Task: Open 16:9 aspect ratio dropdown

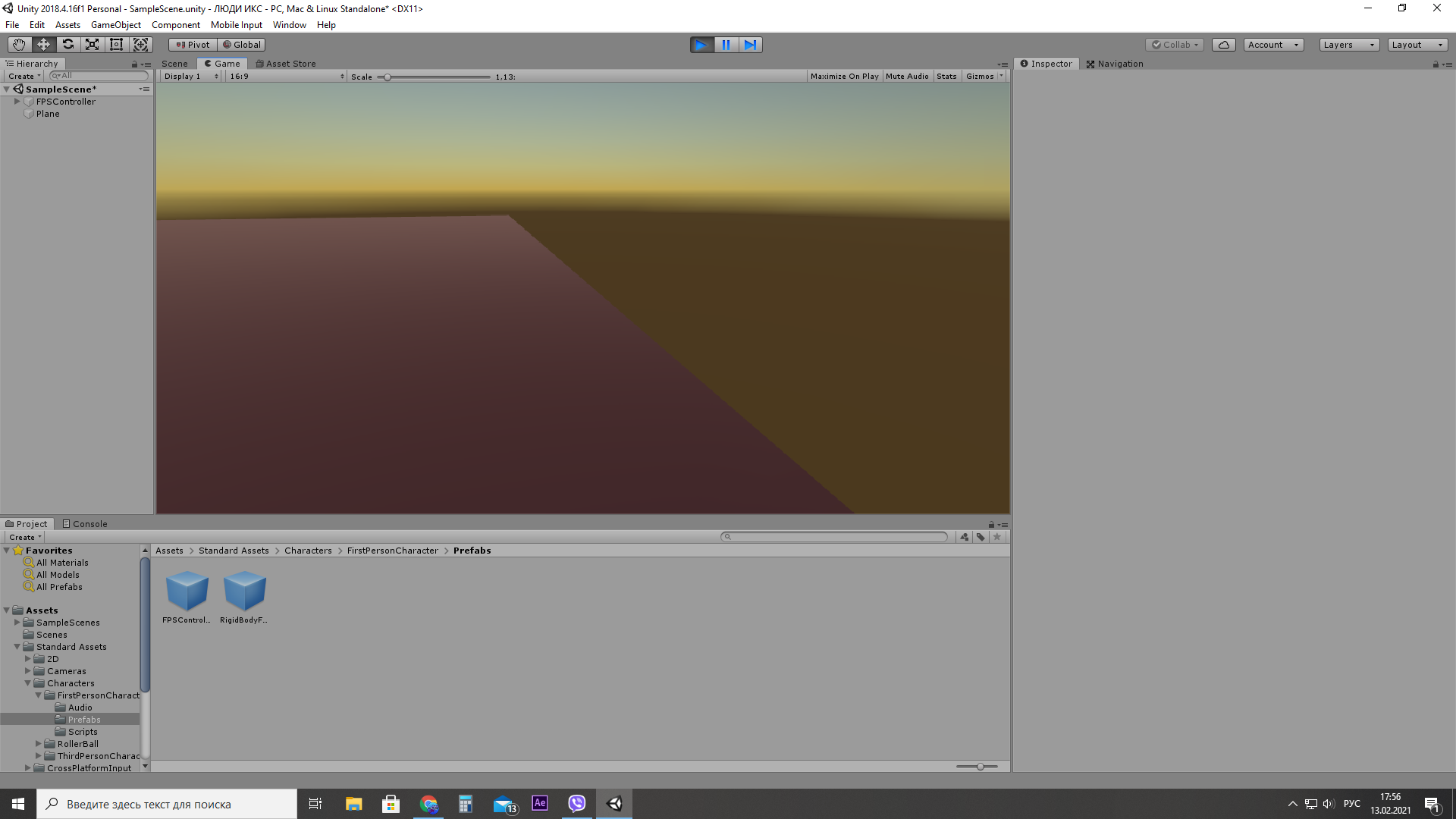Action: coord(287,77)
